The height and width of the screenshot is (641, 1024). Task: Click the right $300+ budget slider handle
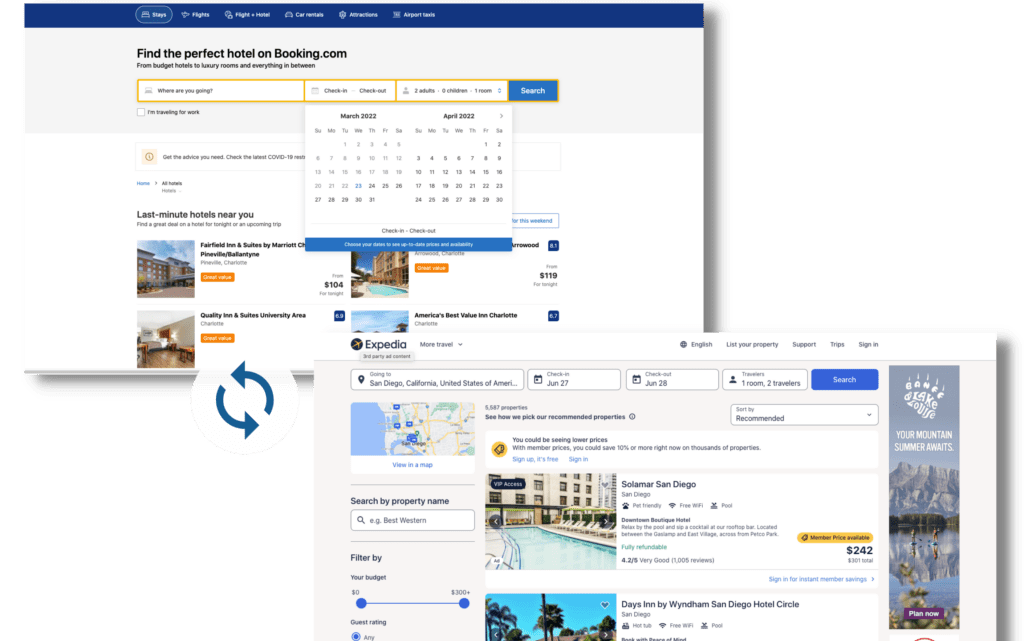[x=464, y=604]
